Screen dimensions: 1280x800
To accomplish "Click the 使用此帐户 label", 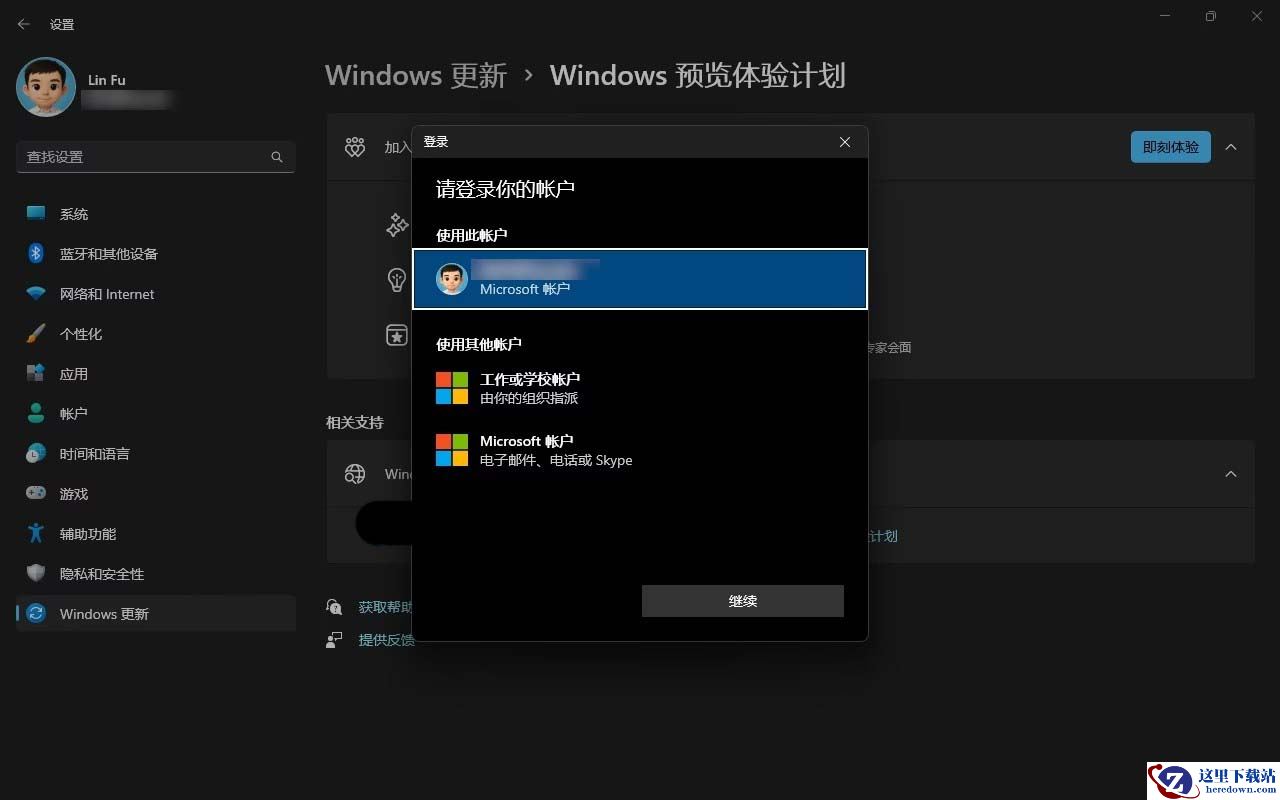I will click(x=472, y=235).
